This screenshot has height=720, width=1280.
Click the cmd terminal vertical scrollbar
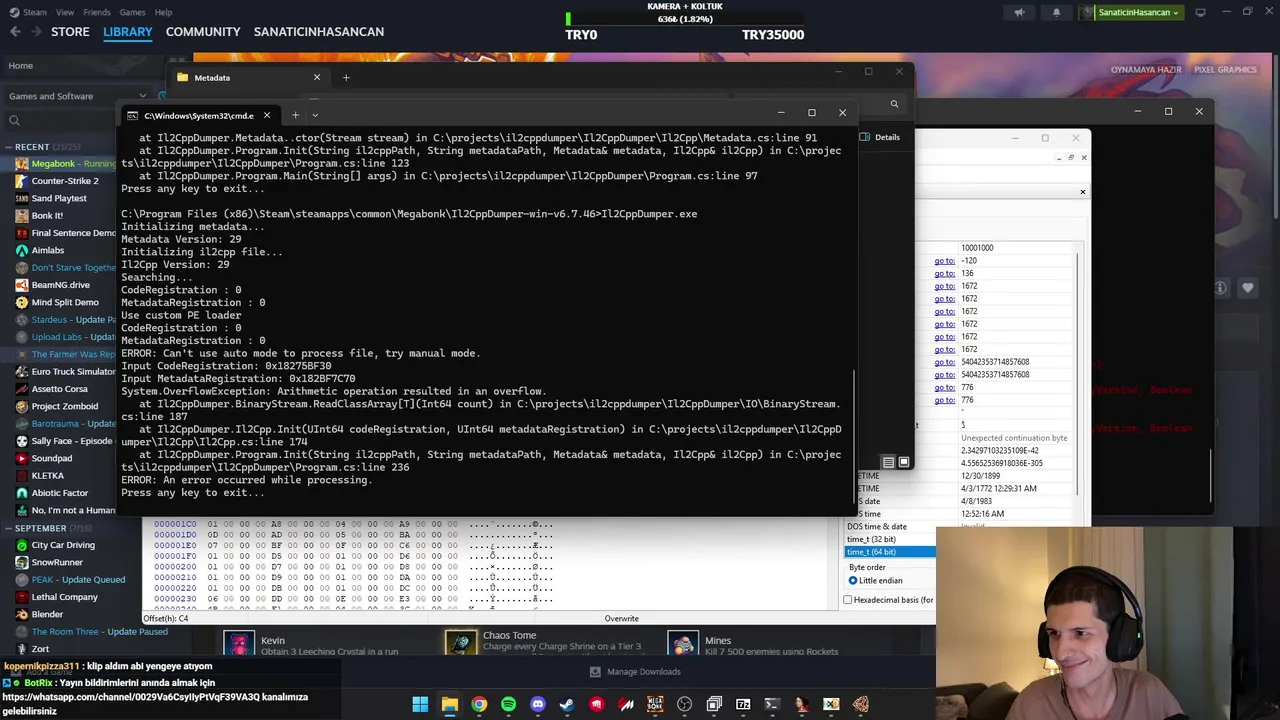click(854, 436)
